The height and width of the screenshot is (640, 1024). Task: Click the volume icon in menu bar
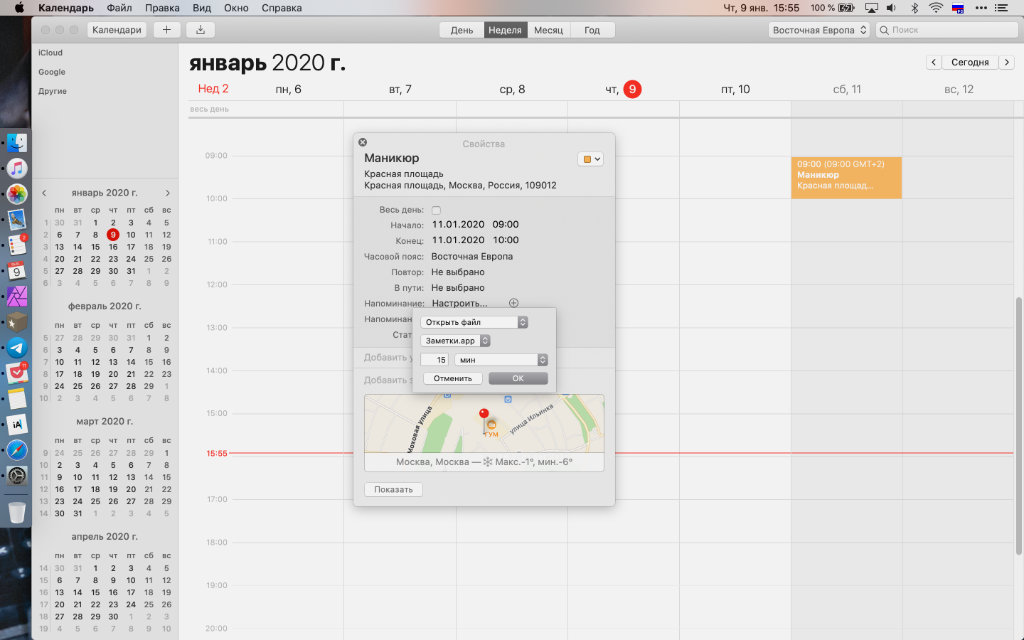pos(891,8)
